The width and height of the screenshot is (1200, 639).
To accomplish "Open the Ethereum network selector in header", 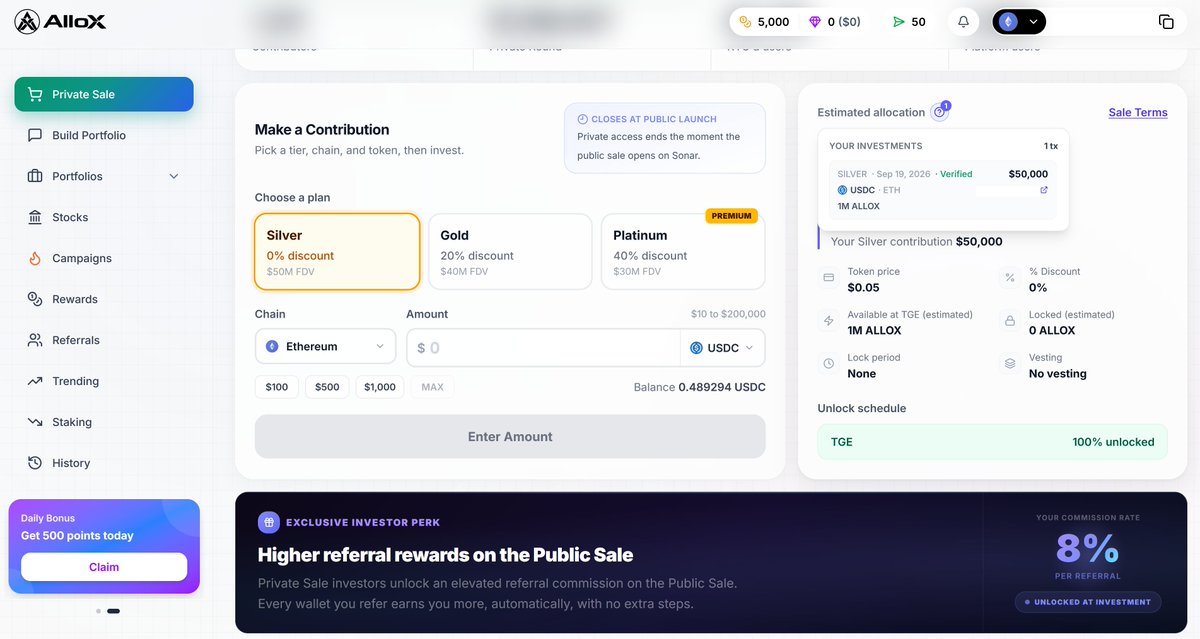I will coord(1019,21).
